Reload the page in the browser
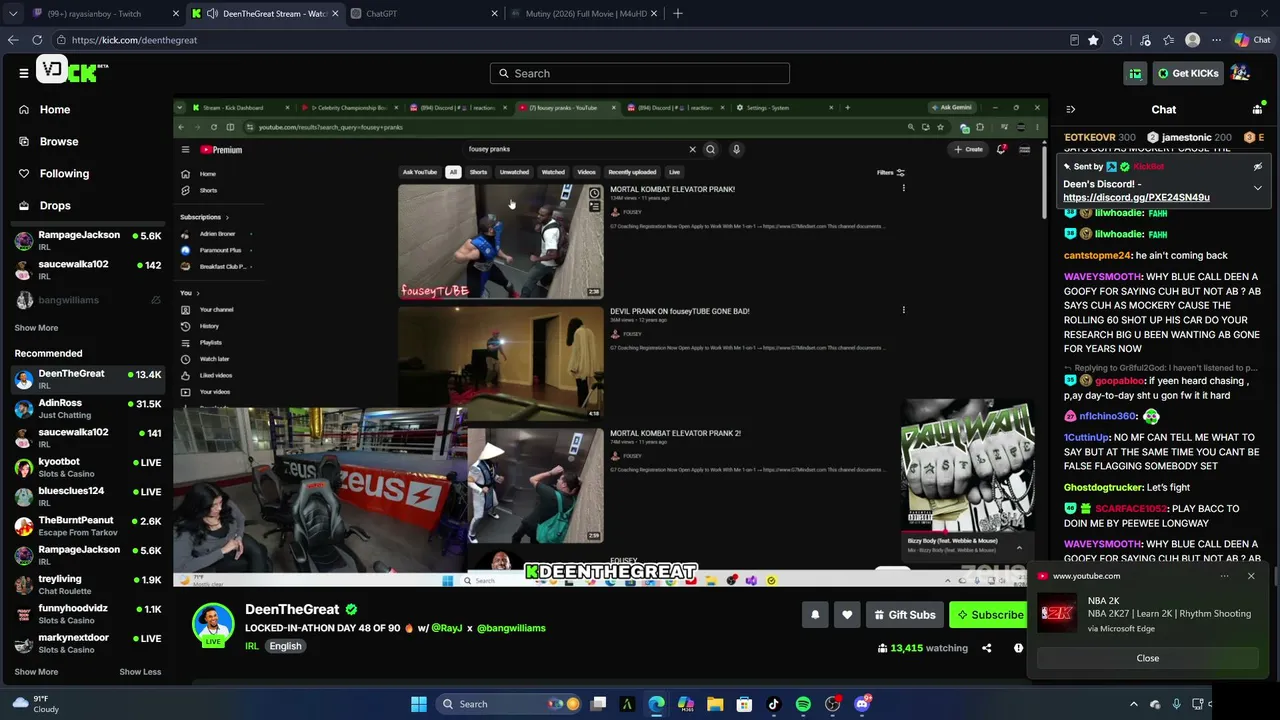The image size is (1280, 720). pyautogui.click(x=37, y=40)
